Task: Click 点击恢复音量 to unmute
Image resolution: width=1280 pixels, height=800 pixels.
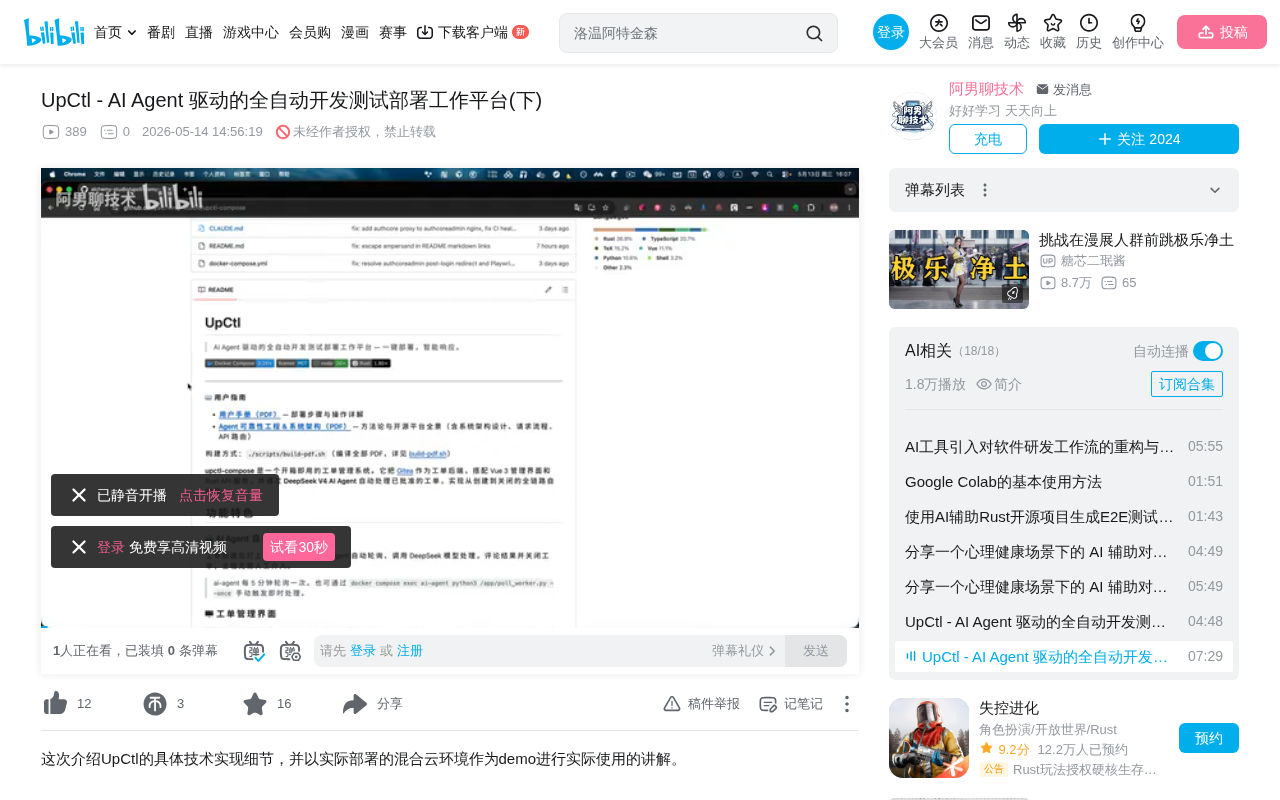Action: (x=221, y=495)
